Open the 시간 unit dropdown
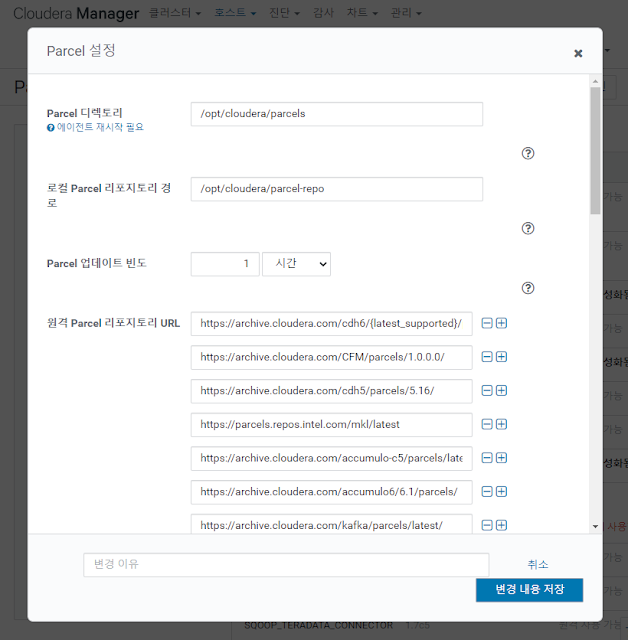 click(x=296, y=264)
